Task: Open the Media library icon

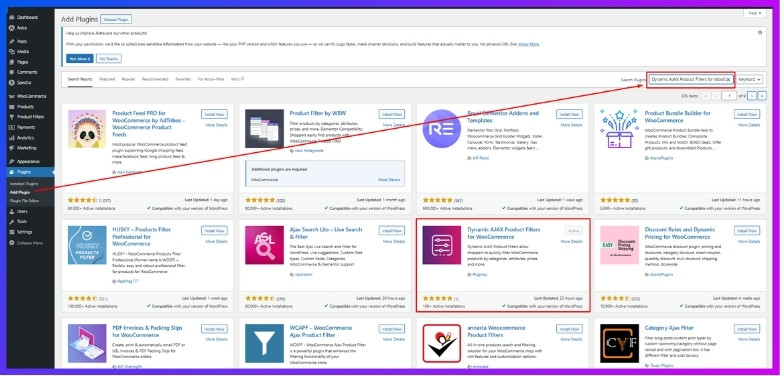Action: 11,51
